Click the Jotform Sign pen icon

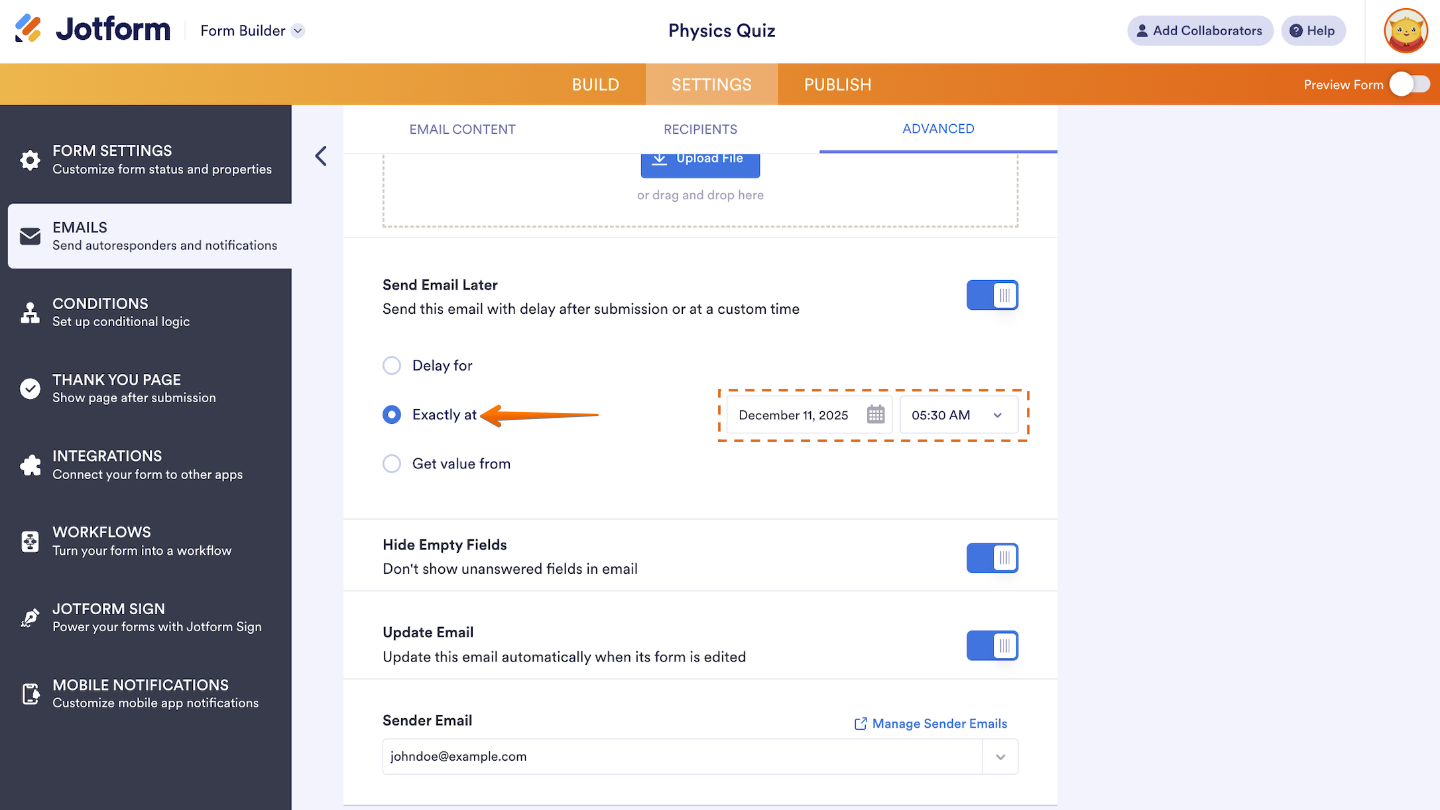pyautogui.click(x=31, y=618)
